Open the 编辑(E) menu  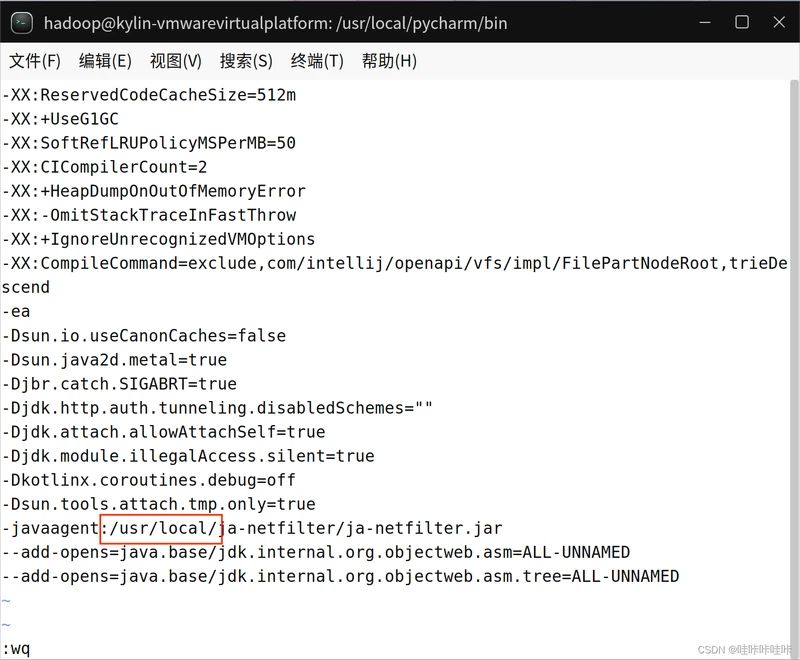(105, 61)
